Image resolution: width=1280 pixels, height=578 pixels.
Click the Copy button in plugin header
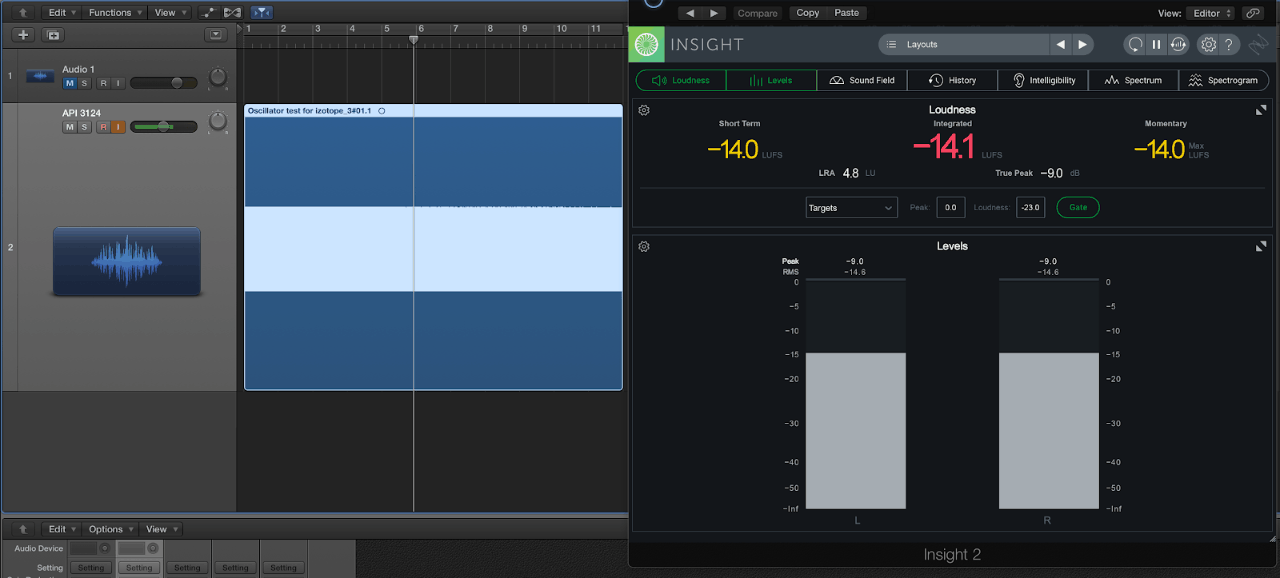tap(807, 13)
